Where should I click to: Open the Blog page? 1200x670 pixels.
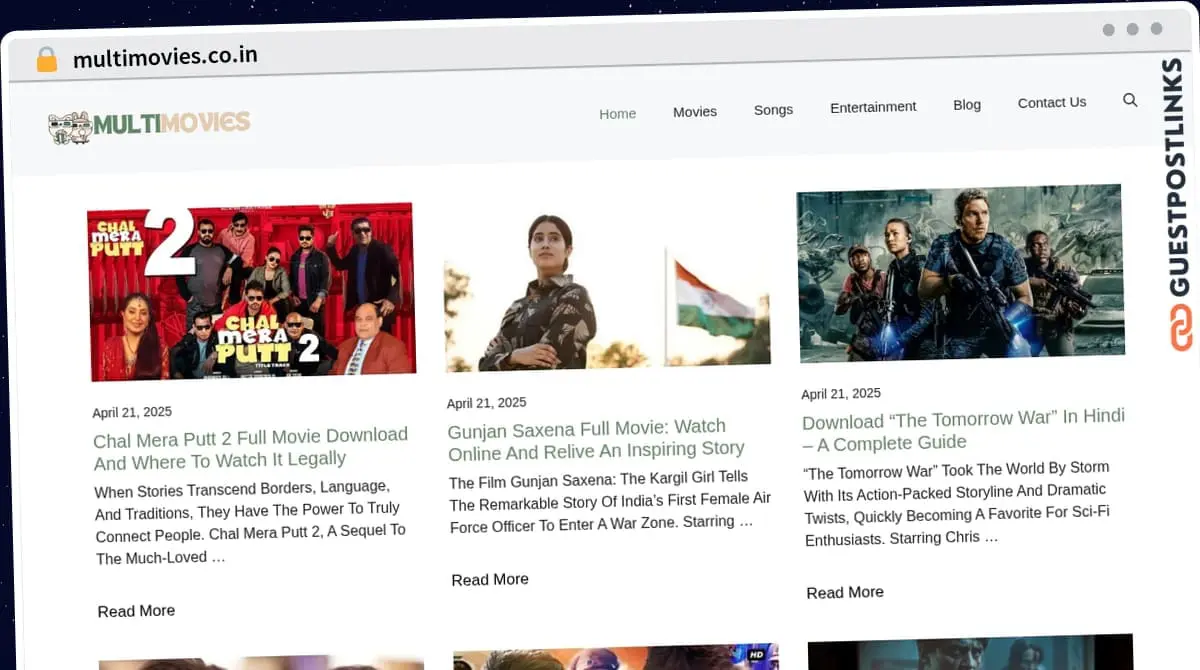[967, 104]
